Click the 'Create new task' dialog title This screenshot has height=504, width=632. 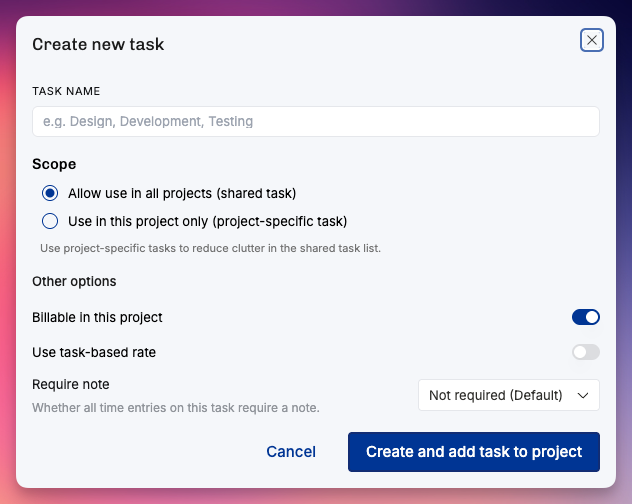[98, 44]
